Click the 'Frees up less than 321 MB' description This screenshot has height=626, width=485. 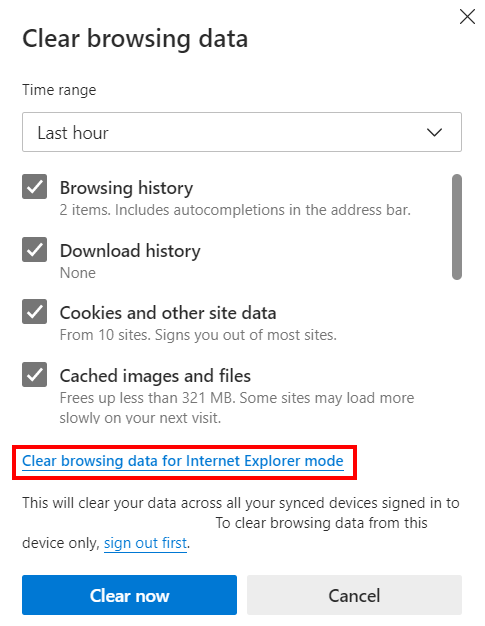pyautogui.click(x=237, y=408)
